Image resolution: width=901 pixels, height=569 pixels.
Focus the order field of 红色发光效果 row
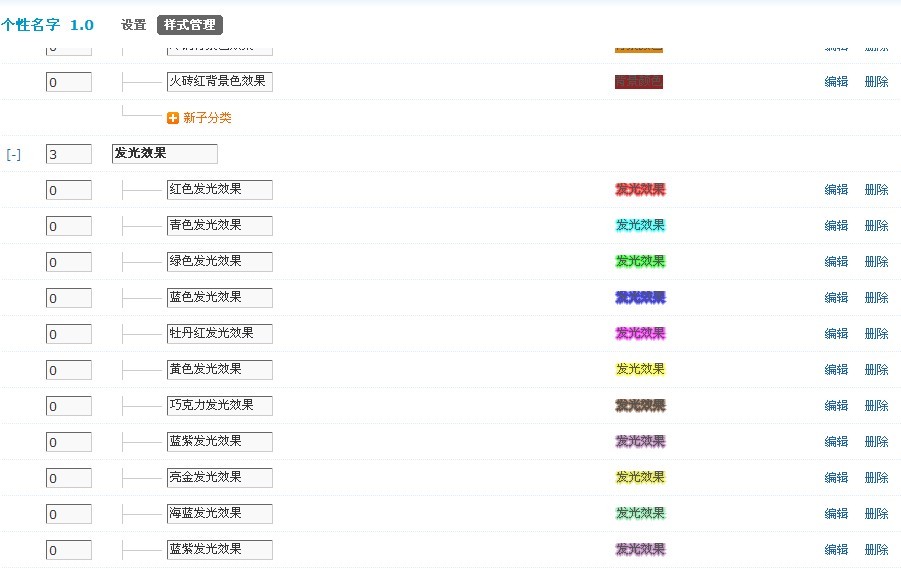[x=68, y=190]
